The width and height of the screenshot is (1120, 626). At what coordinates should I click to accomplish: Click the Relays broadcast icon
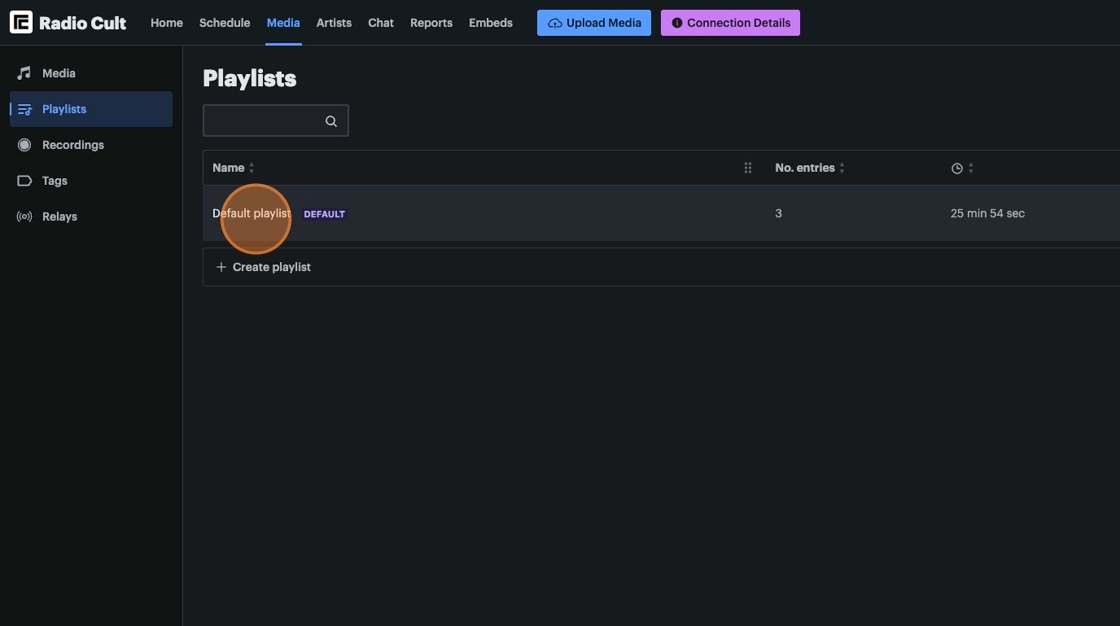(24, 217)
